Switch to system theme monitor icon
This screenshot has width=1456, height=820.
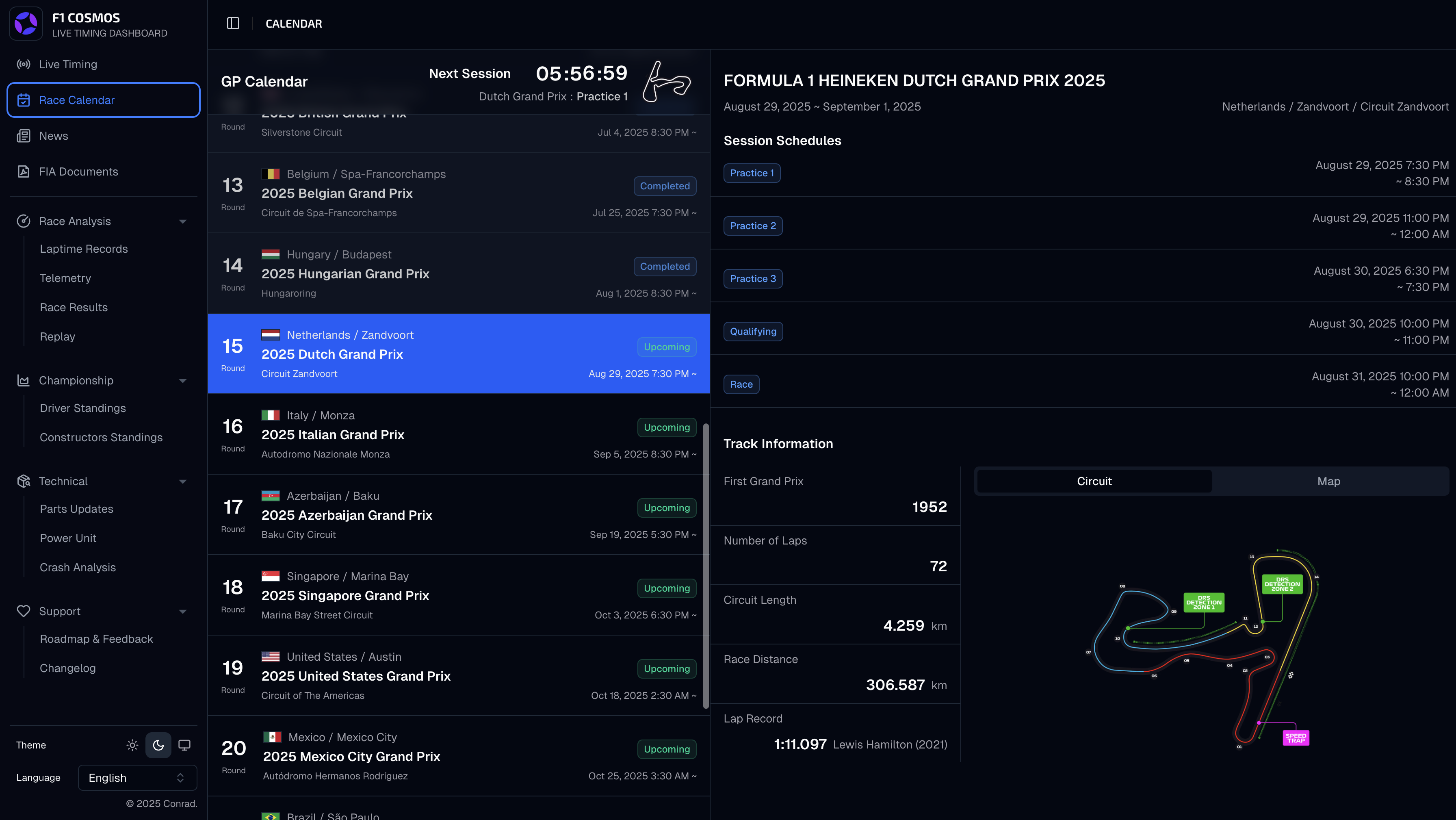[184, 745]
